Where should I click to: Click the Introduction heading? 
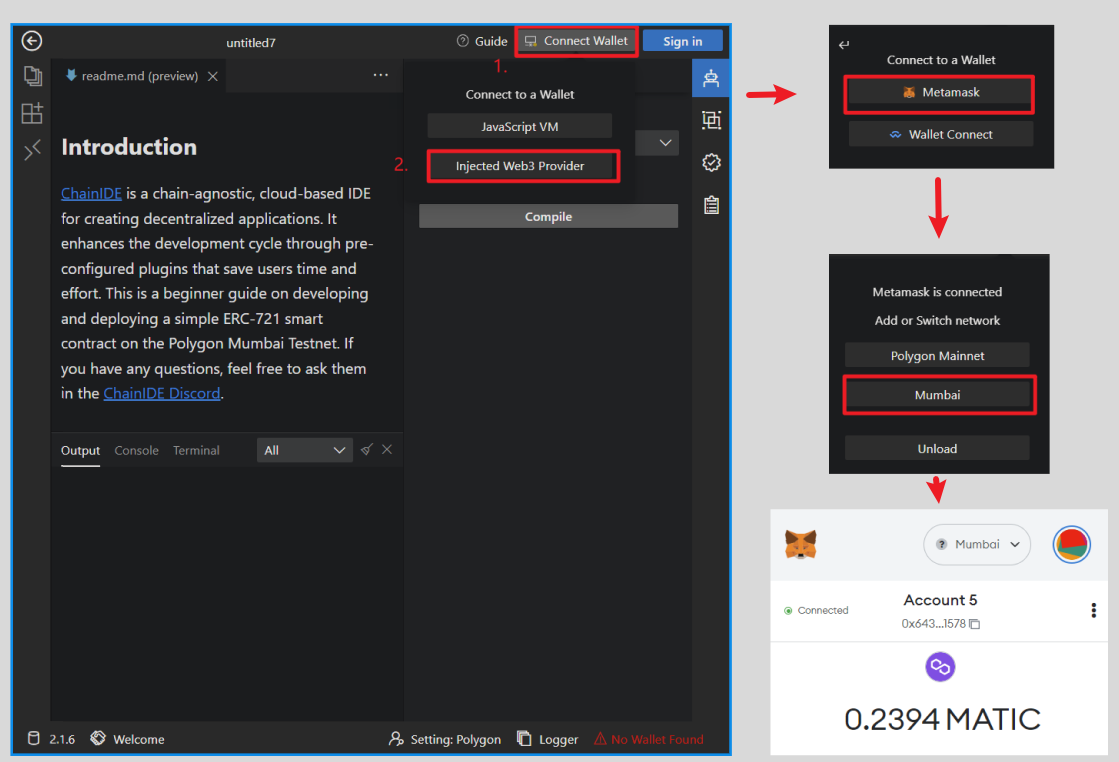(129, 147)
